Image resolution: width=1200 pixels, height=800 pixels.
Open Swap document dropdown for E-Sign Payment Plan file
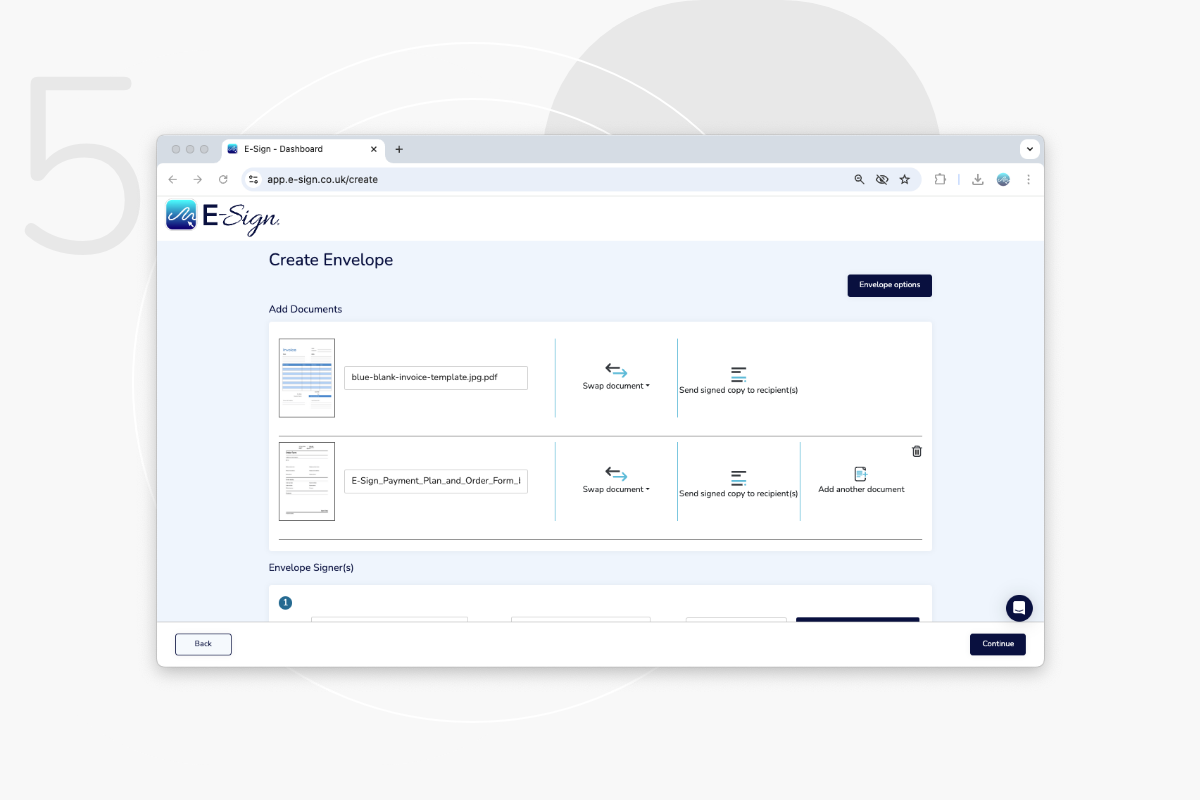616,490
